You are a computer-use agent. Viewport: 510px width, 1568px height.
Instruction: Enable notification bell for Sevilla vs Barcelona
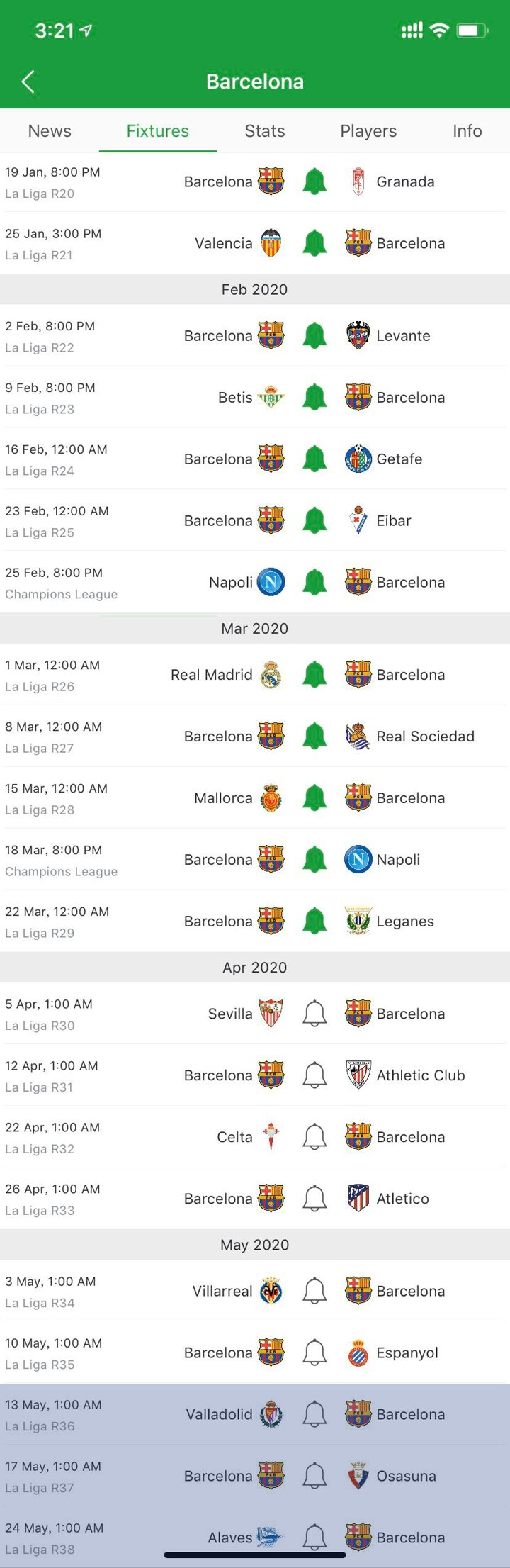click(x=314, y=1014)
